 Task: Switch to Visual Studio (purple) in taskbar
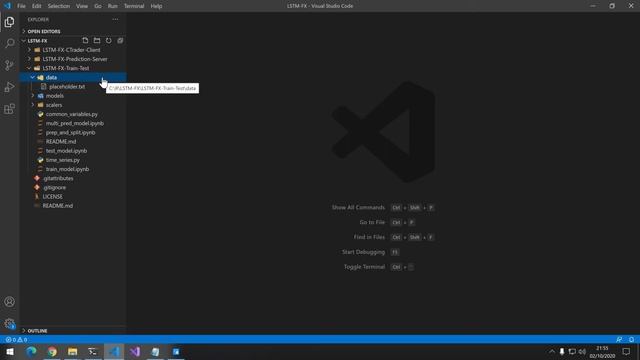(135, 351)
